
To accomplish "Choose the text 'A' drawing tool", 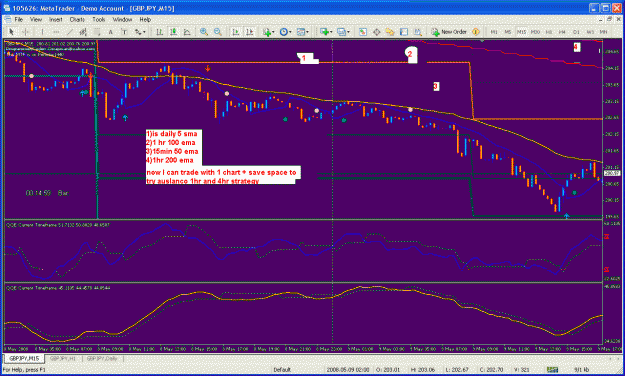I will coord(110,32).
